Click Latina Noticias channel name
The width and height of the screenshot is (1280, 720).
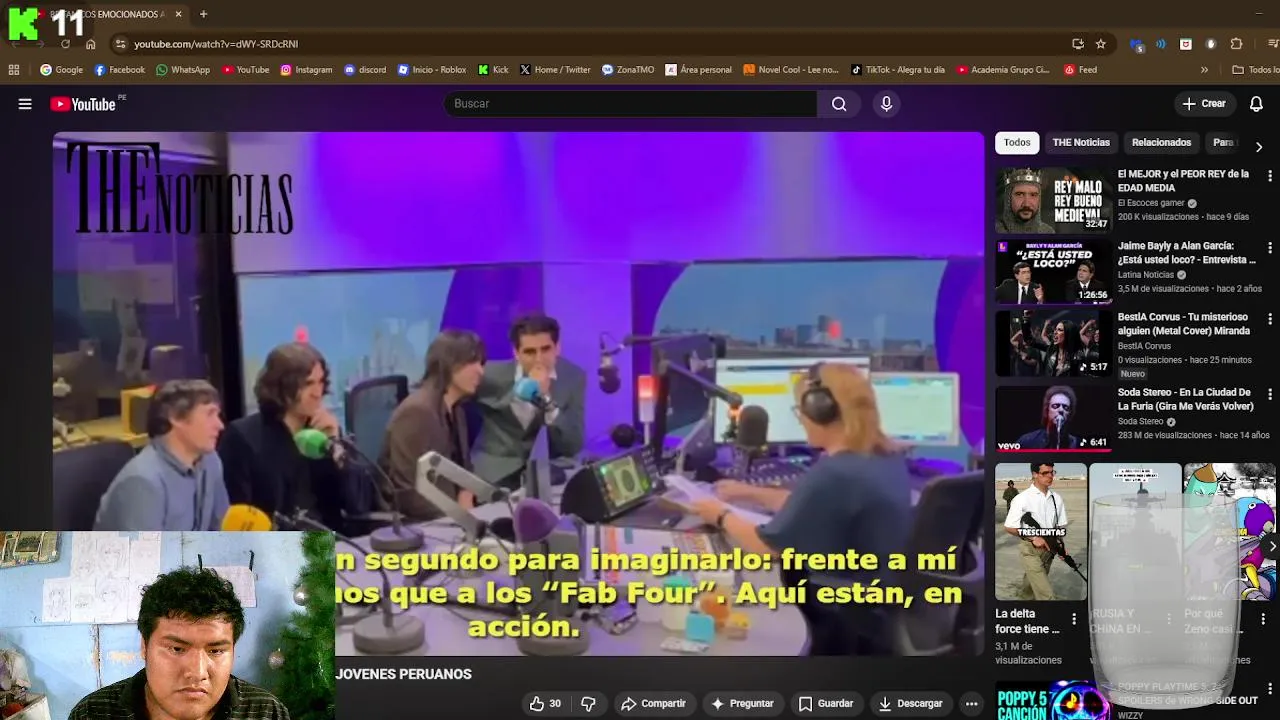coord(1146,275)
